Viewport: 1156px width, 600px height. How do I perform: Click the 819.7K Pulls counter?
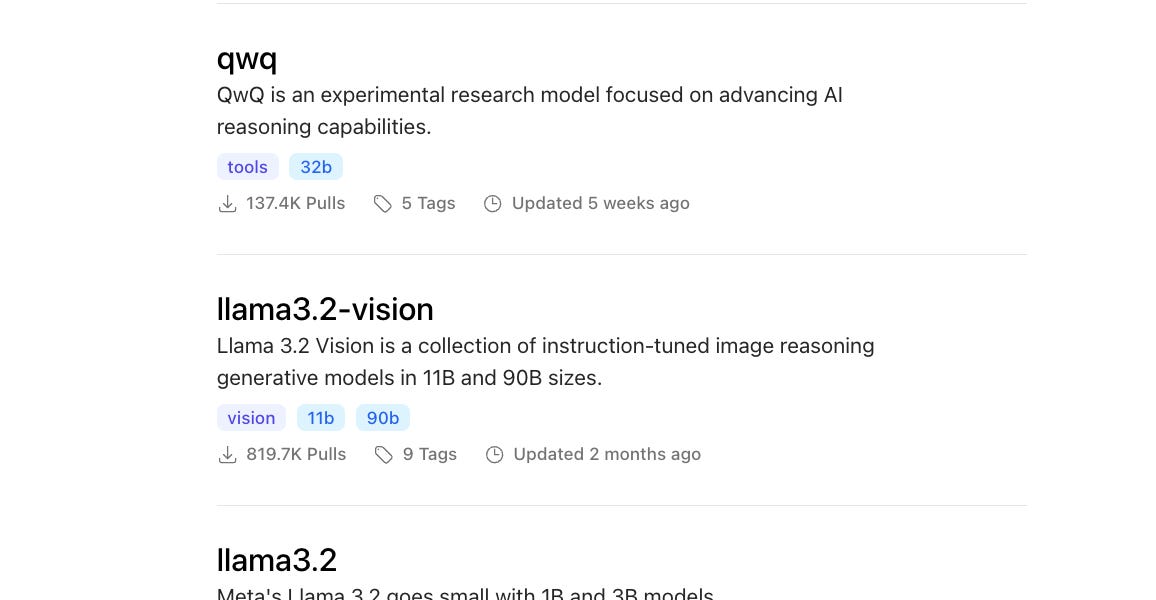(296, 454)
